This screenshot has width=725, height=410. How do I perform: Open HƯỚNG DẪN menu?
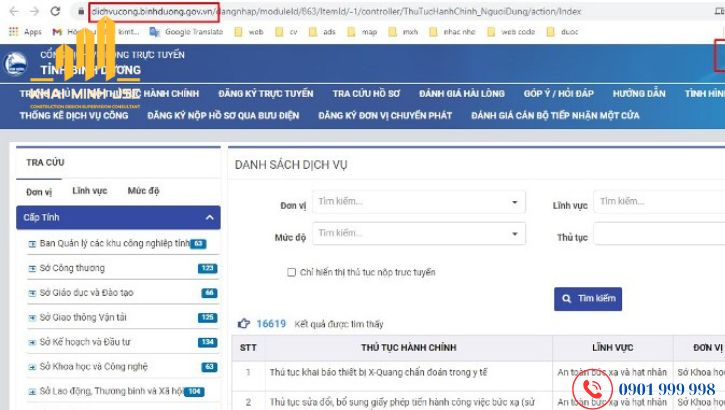click(x=639, y=94)
